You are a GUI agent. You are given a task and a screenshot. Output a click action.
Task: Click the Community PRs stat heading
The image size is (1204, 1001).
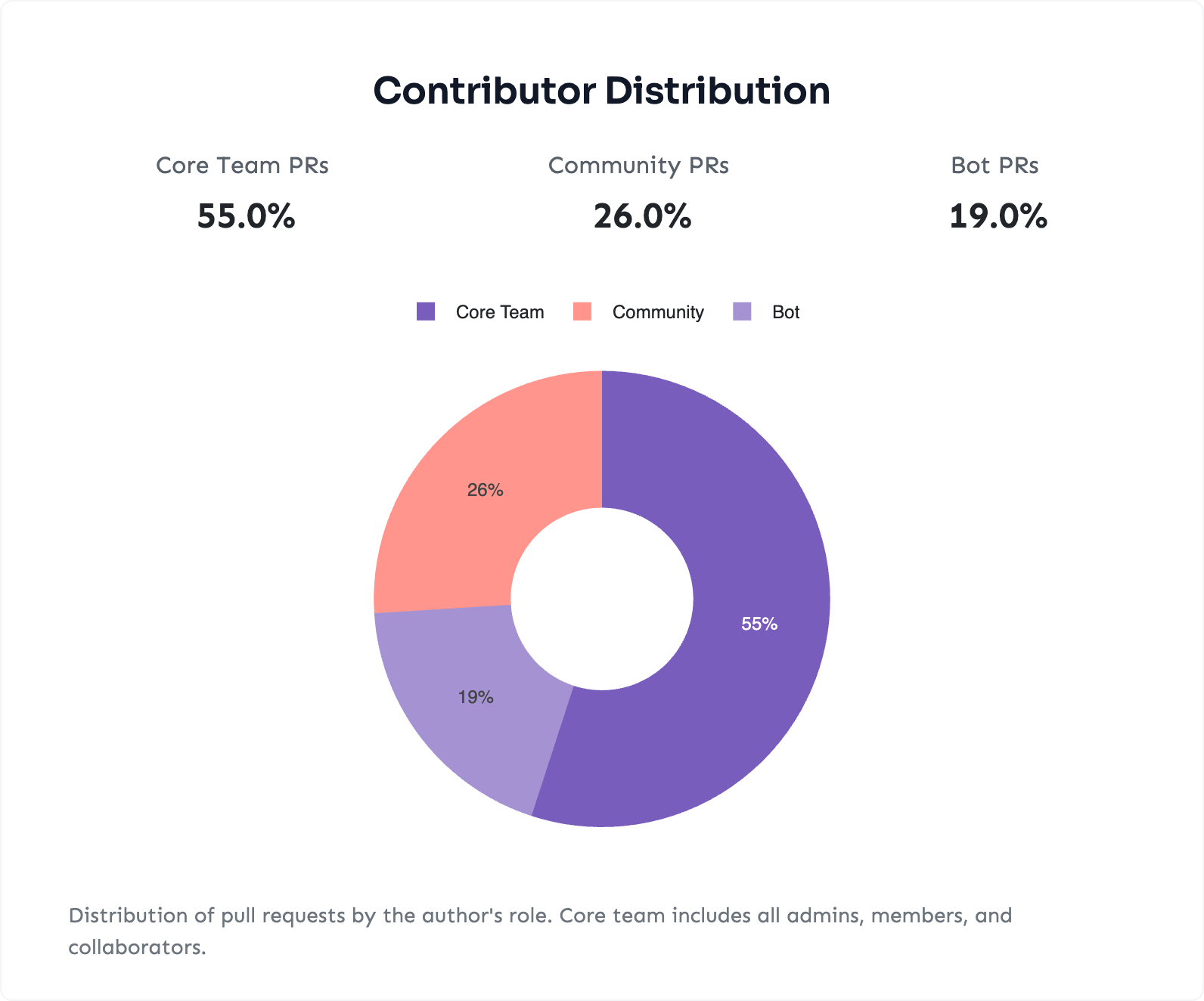(638, 166)
